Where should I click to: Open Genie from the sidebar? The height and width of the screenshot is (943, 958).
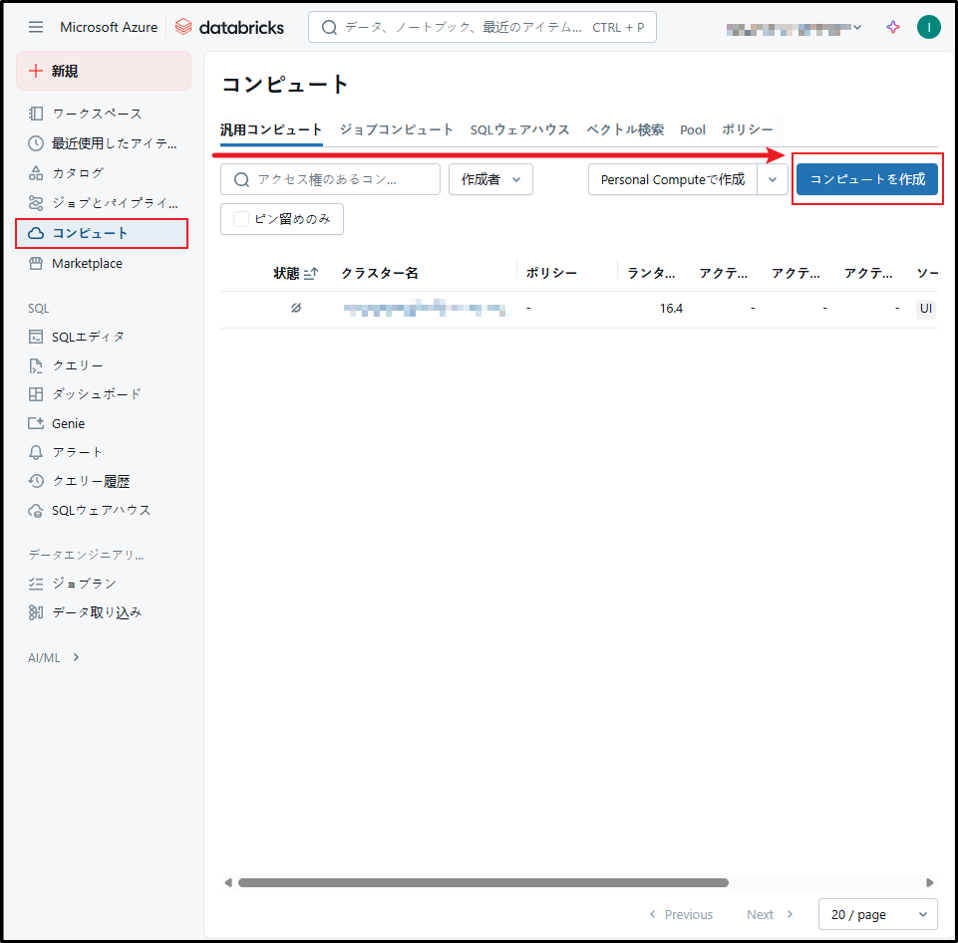[68, 423]
